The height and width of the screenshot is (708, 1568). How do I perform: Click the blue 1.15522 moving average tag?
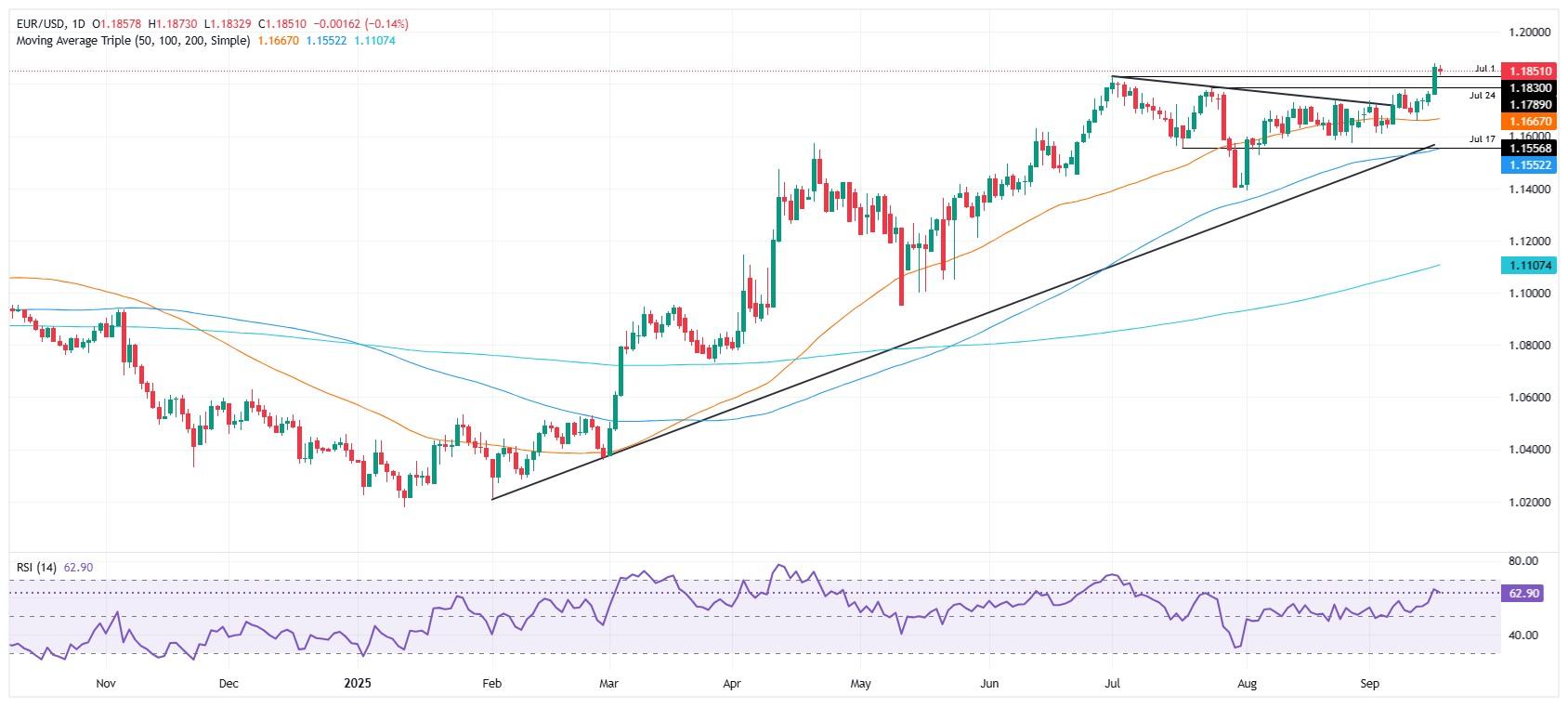click(x=1527, y=163)
